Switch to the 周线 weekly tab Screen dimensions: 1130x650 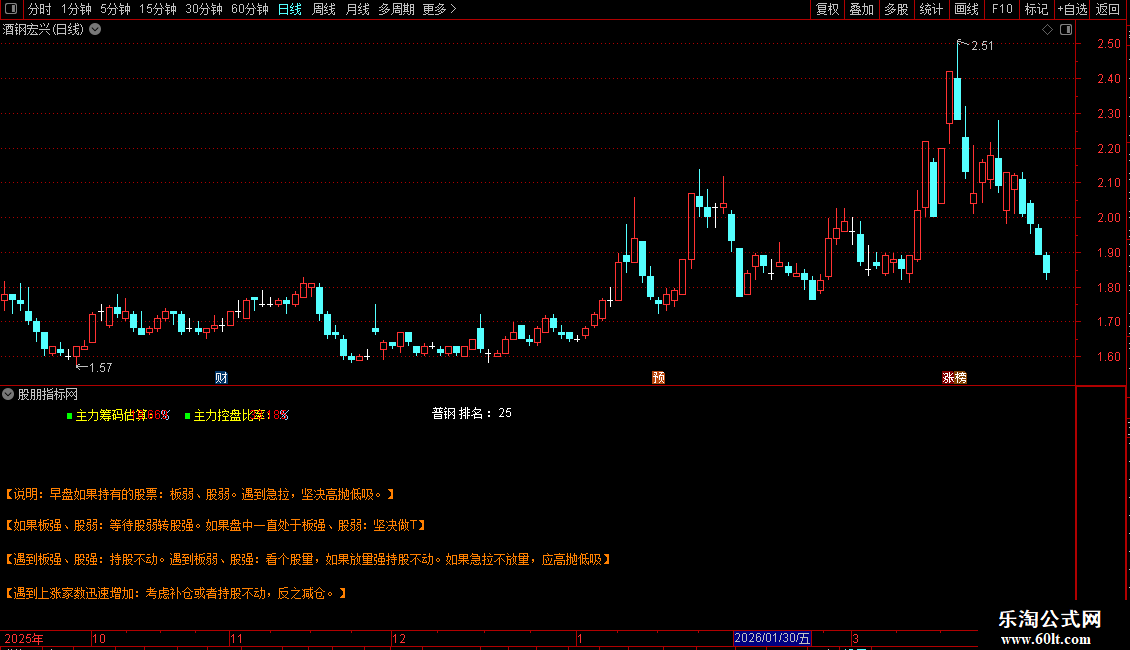pos(324,9)
